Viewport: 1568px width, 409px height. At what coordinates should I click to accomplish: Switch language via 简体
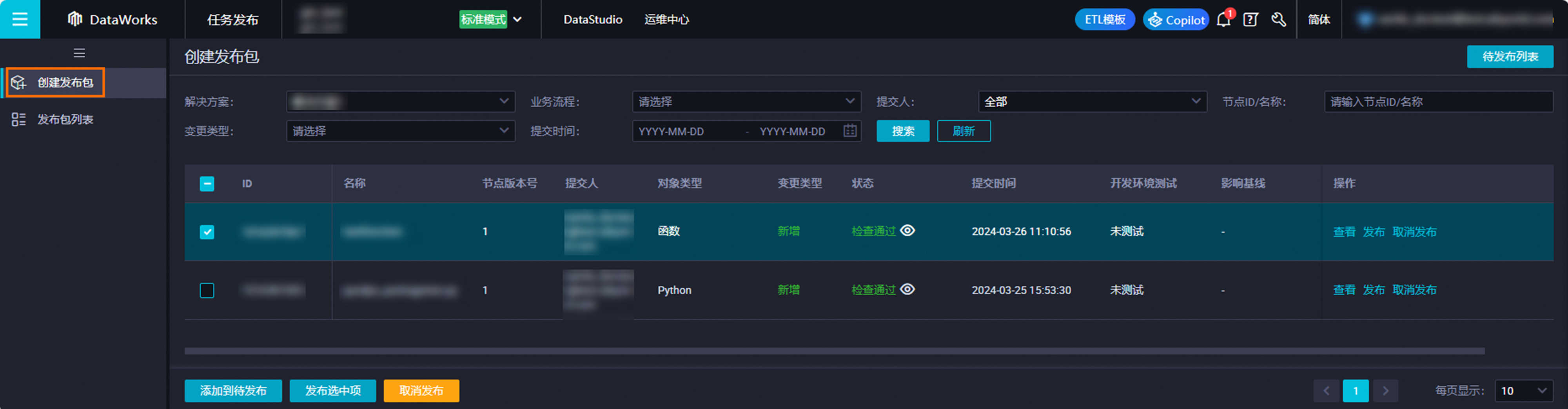(1319, 20)
